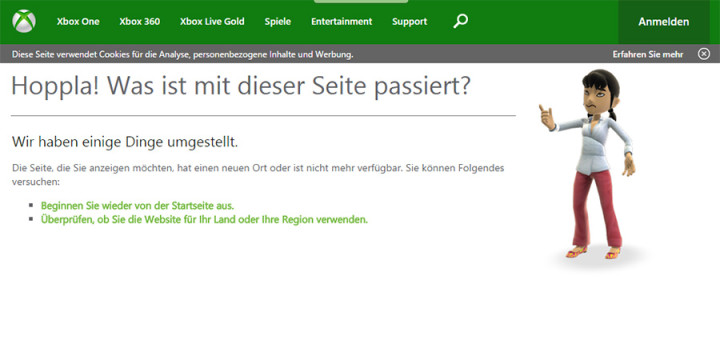Open the search magnifier icon
The height and width of the screenshot is (360, 720).
pos(460,21)
